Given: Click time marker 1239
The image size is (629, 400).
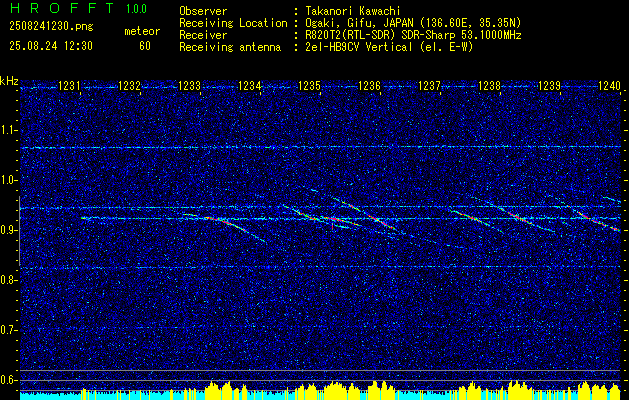Looking at the screenshot, I should tap(550, 86).
